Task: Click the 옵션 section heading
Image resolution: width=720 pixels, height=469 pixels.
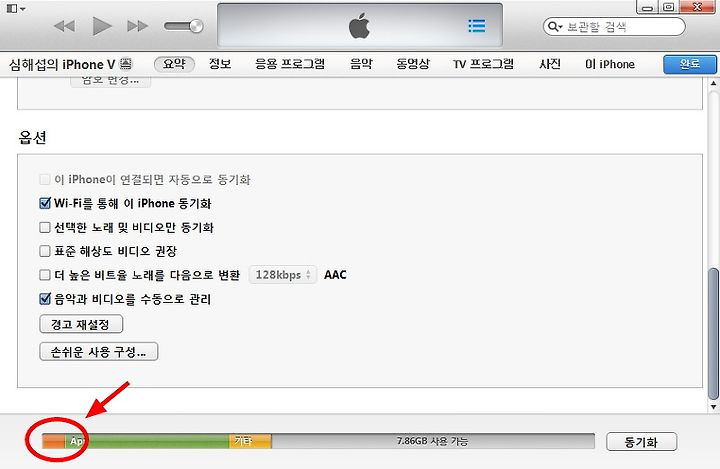Action: [x=32, y=137]
